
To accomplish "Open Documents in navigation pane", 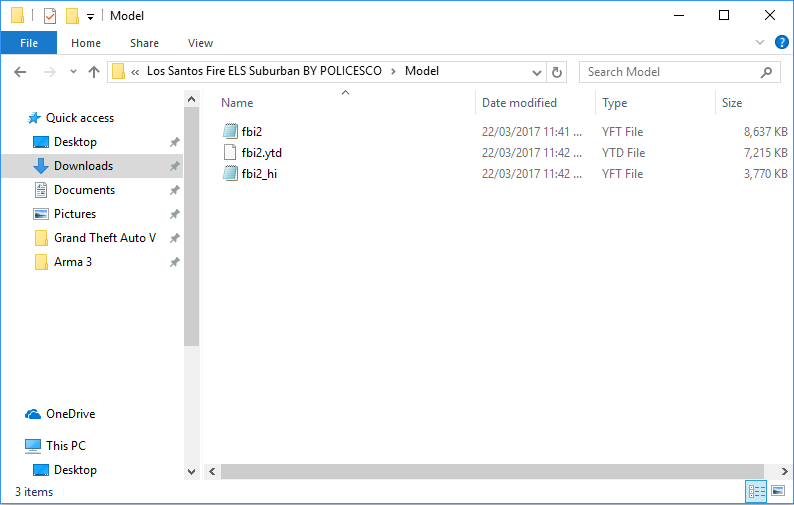I will 85,190.
